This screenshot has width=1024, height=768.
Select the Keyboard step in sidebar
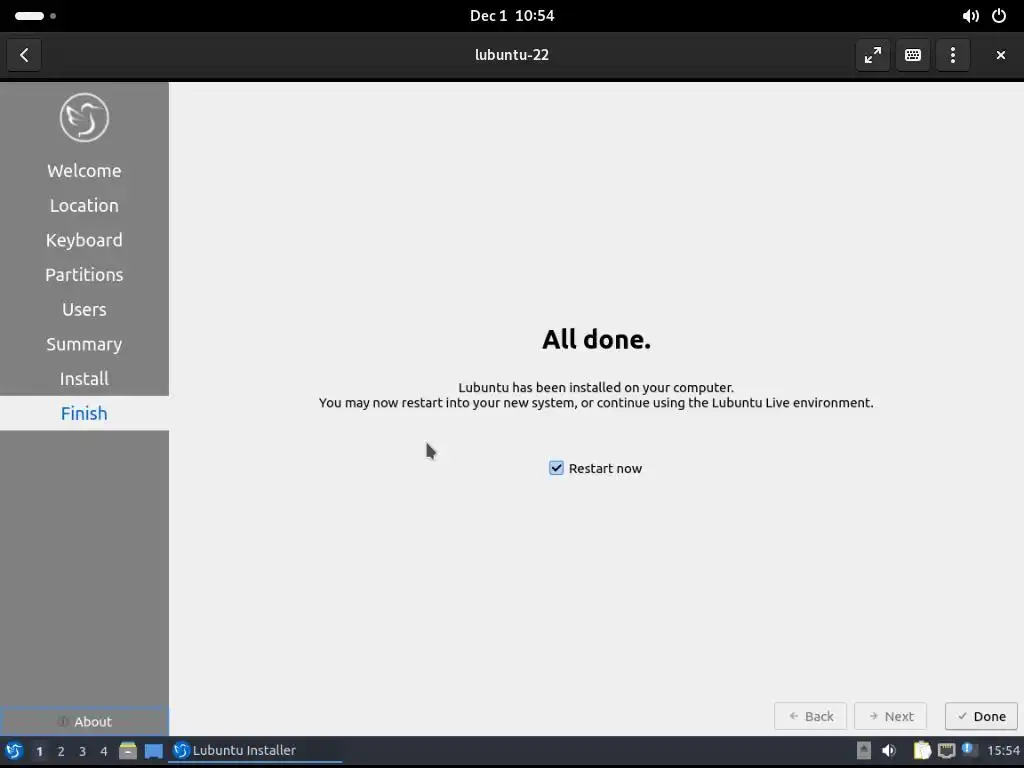(84, 240)
